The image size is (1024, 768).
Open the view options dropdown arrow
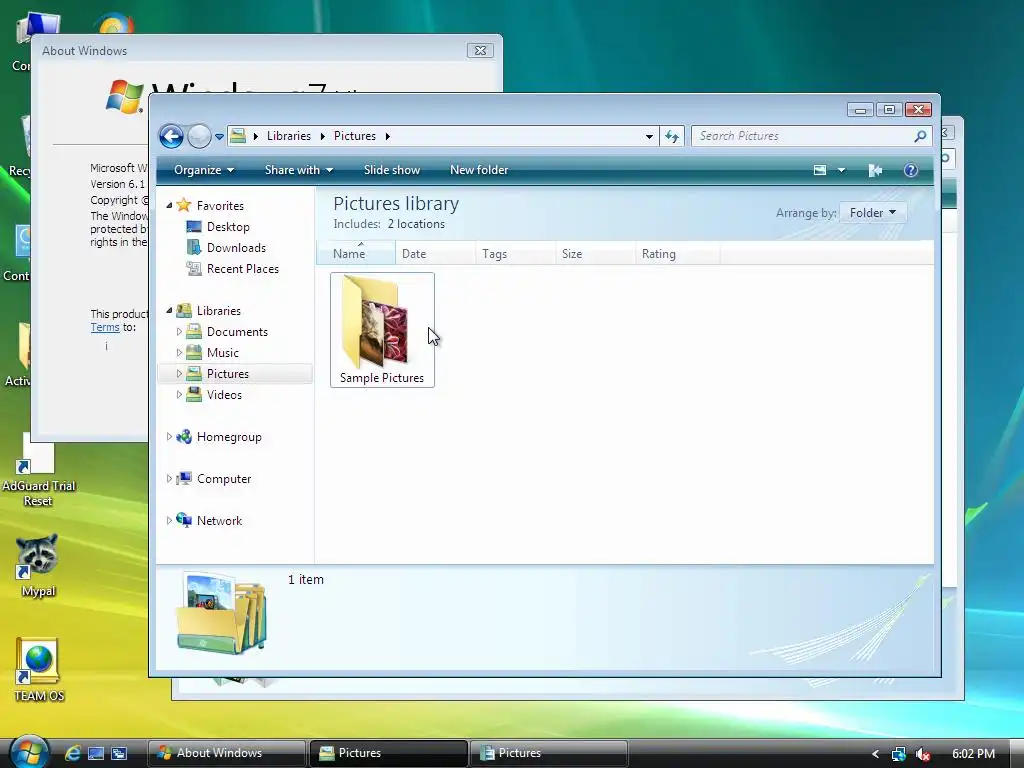(x=841, y=170)
